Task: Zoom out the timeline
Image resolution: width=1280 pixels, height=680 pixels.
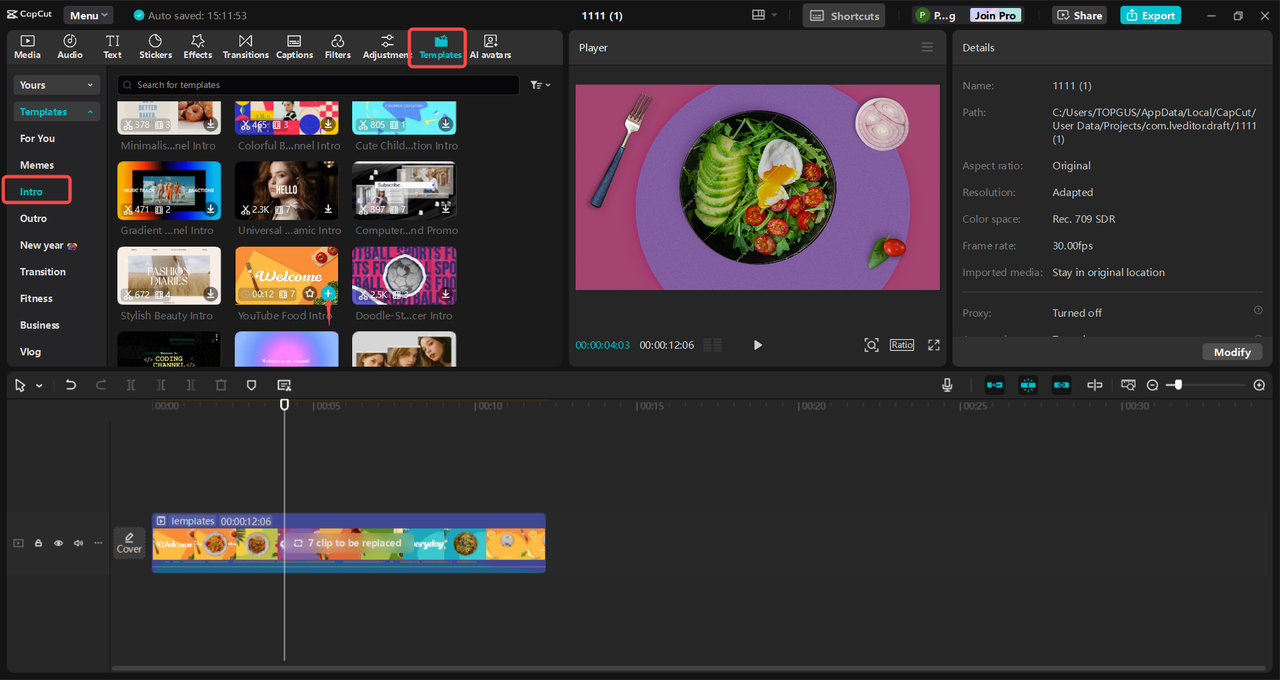Action: [x=1152, y=385]
